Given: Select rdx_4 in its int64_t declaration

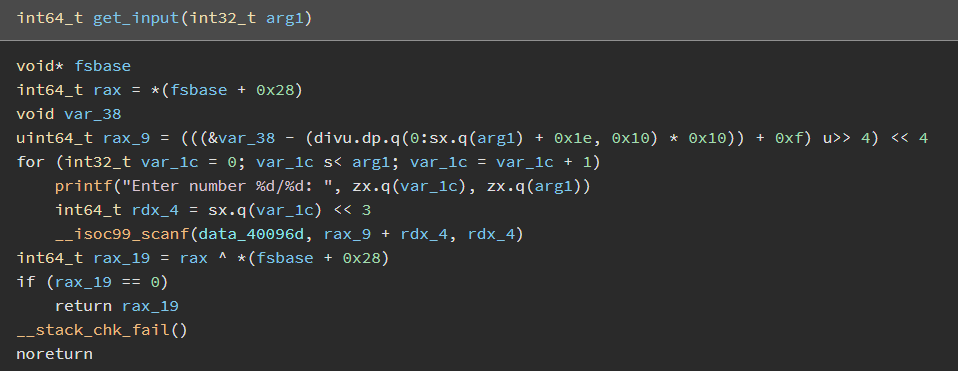Looking at the screenshot, I should [155, 210].
